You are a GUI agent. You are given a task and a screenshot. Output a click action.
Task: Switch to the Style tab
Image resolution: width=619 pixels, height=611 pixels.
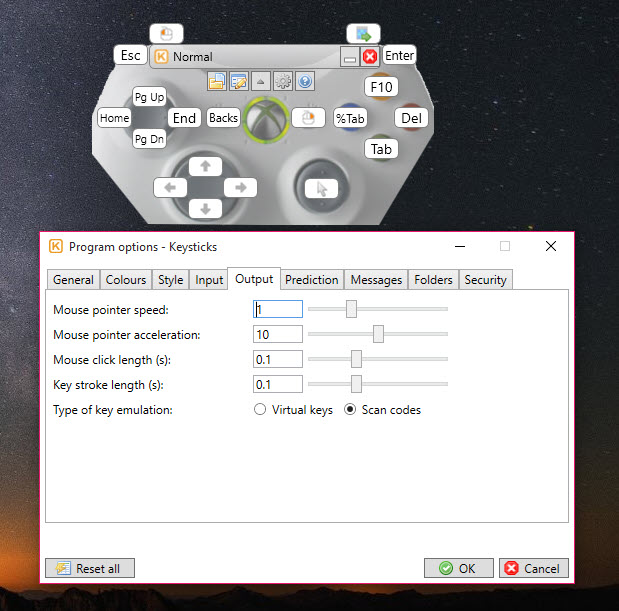(x=171, y=280)
